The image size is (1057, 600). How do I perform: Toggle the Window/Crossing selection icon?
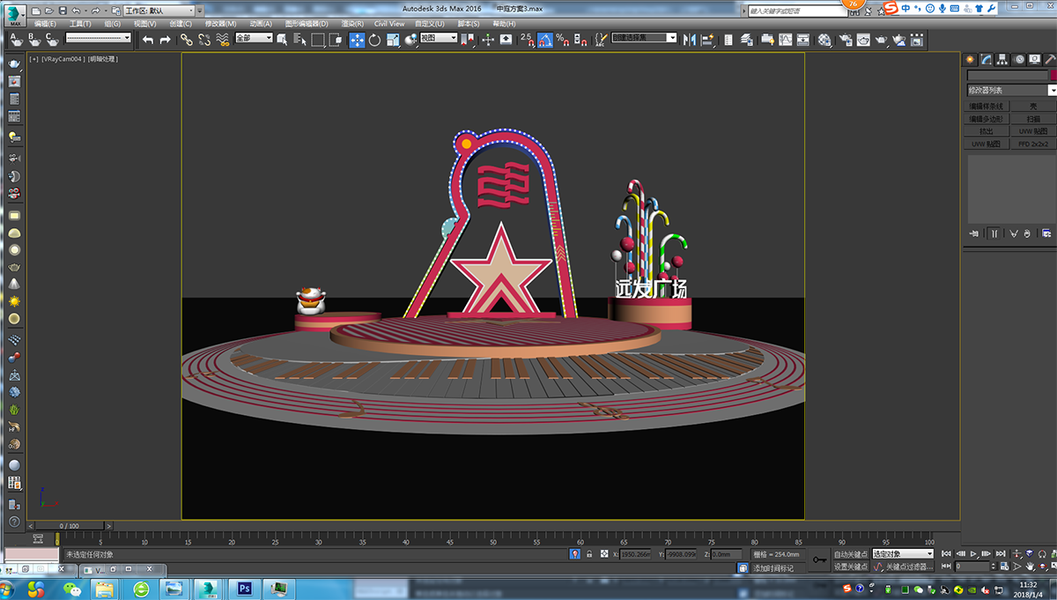click(336, 40)
